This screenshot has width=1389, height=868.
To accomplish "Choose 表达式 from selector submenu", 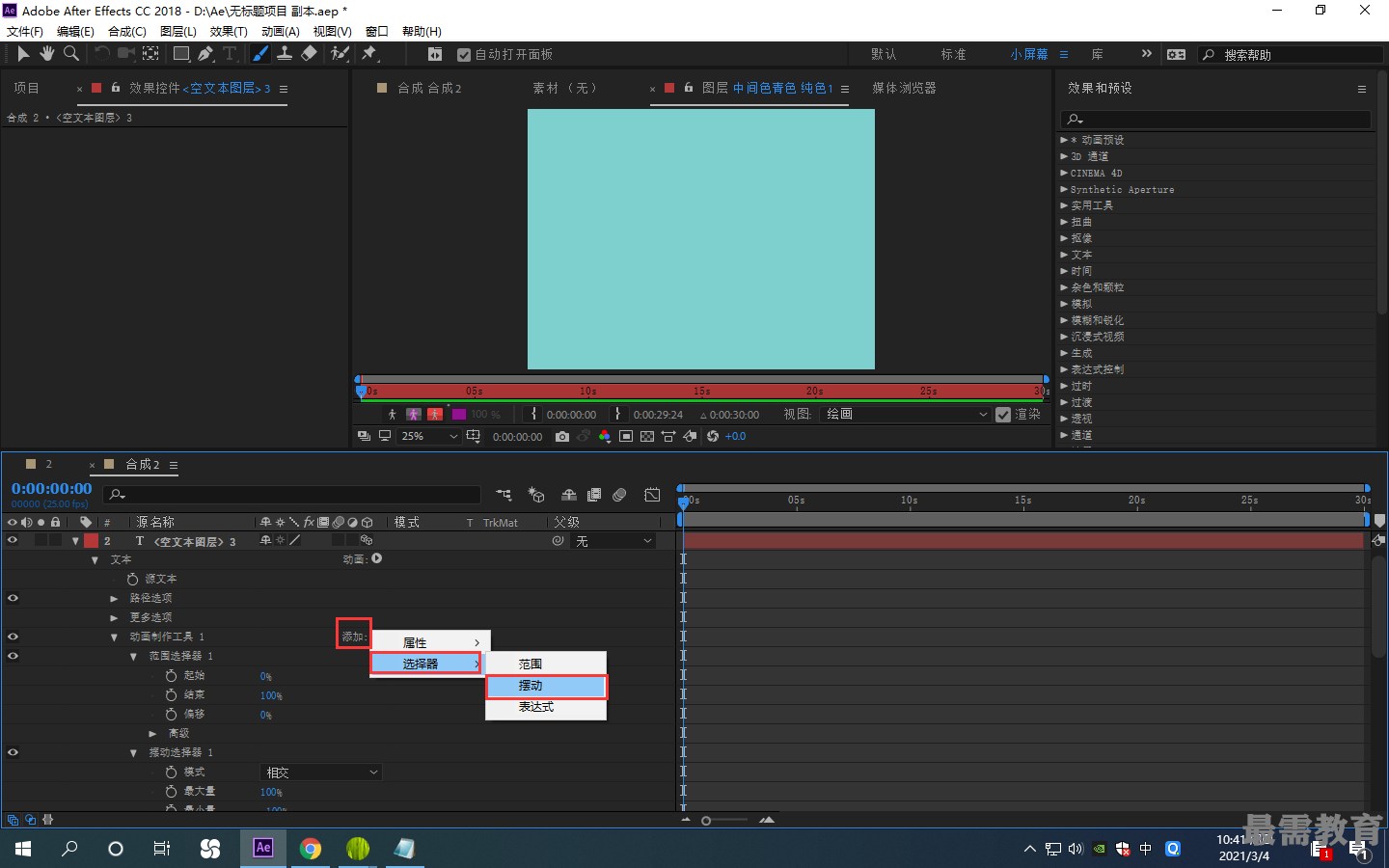I will click(x=546, y=707).
